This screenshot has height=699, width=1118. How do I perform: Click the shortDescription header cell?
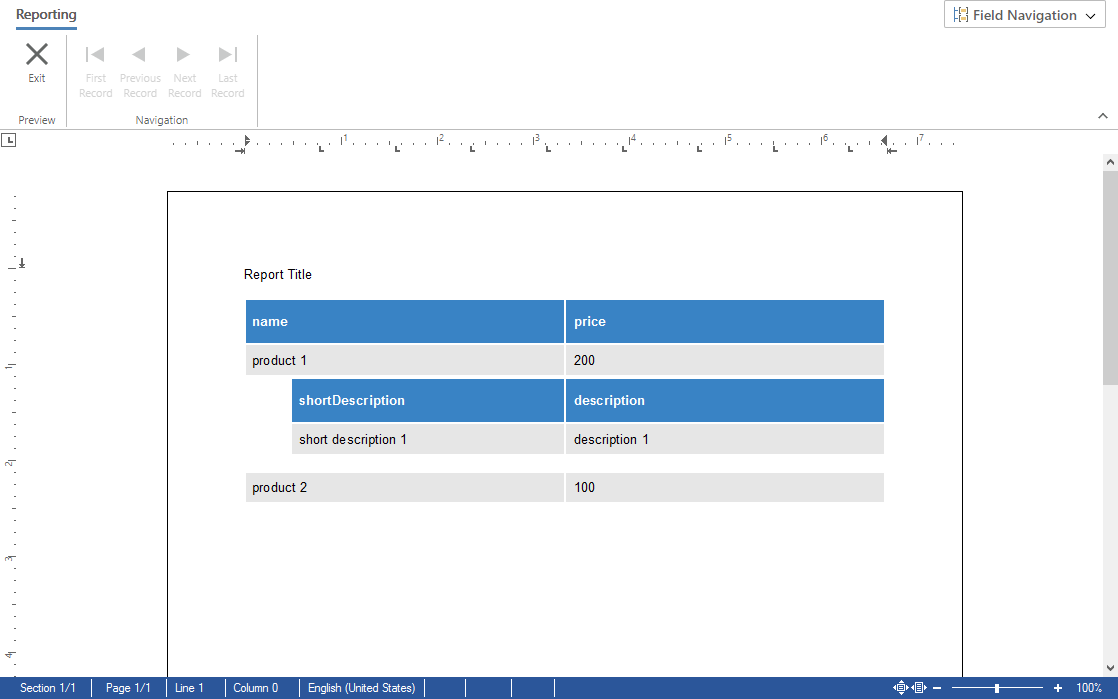pyautogui.click(x=428, y=401)
